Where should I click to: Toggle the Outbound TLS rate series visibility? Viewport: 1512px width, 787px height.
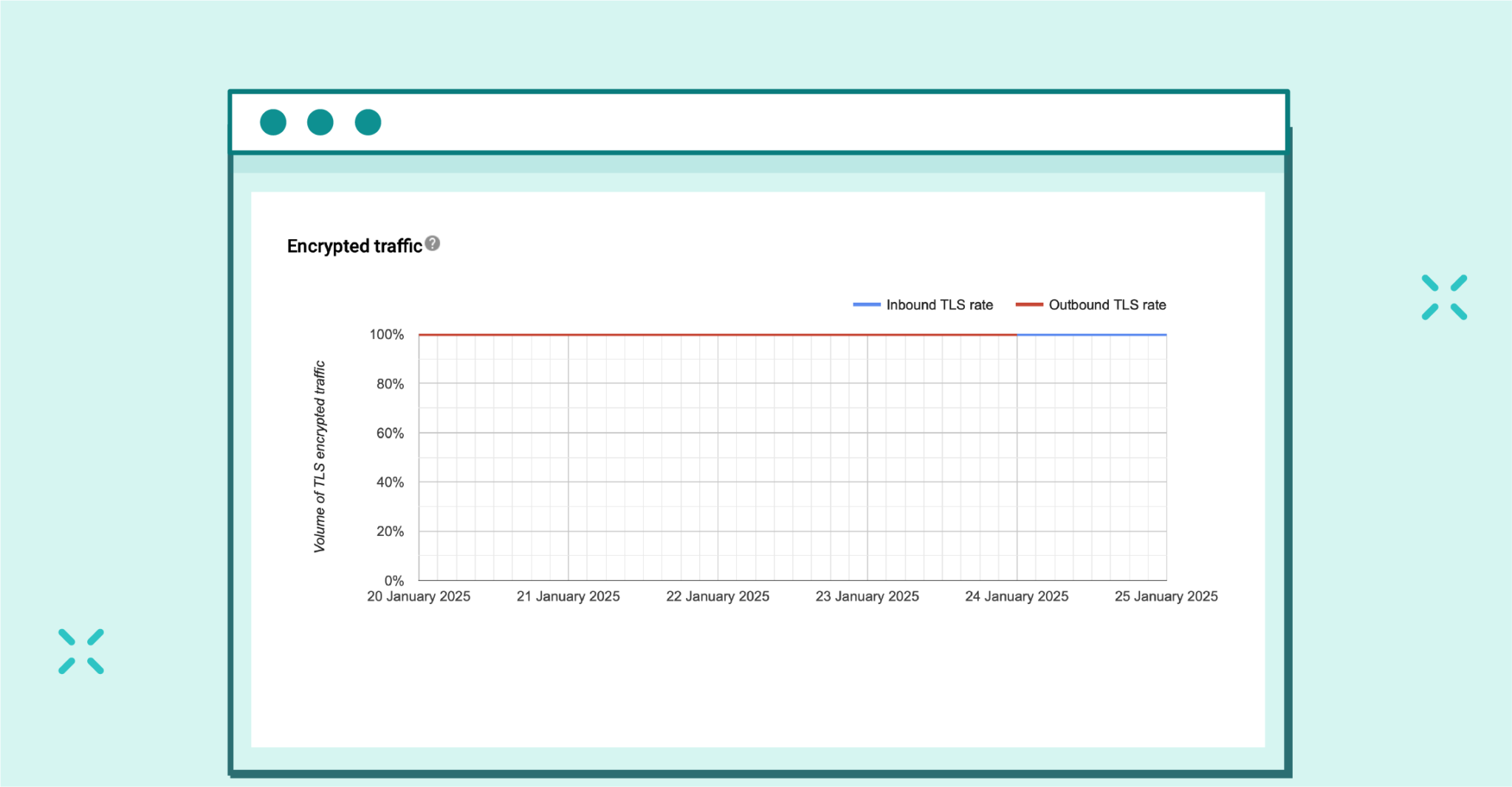click(1107, 304)
